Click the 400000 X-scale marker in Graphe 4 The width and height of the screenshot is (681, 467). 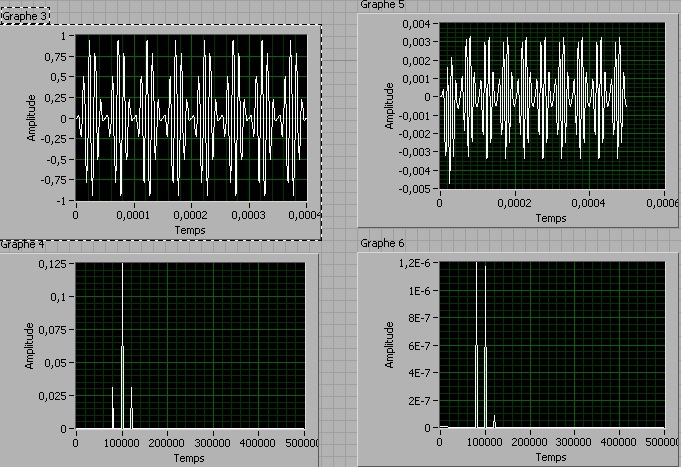coord(258,443)
